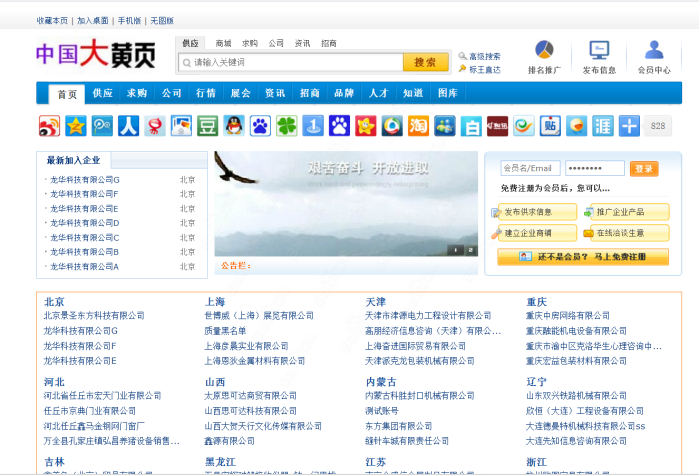This screenshot has height=475, width=699.
Task: Open 图库 in navigation bar
Action: click(x=448, y=93)
